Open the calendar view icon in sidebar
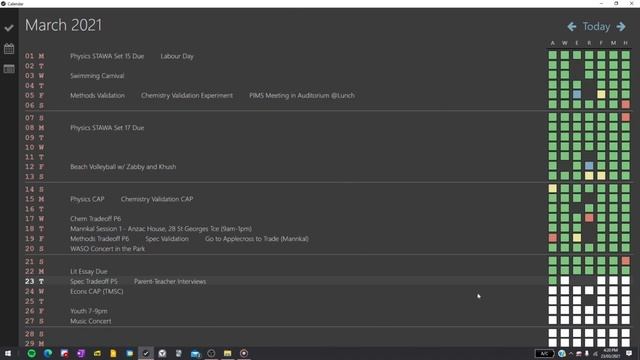Viewport: 640px width, 360px height. click(x=9, y=49)
